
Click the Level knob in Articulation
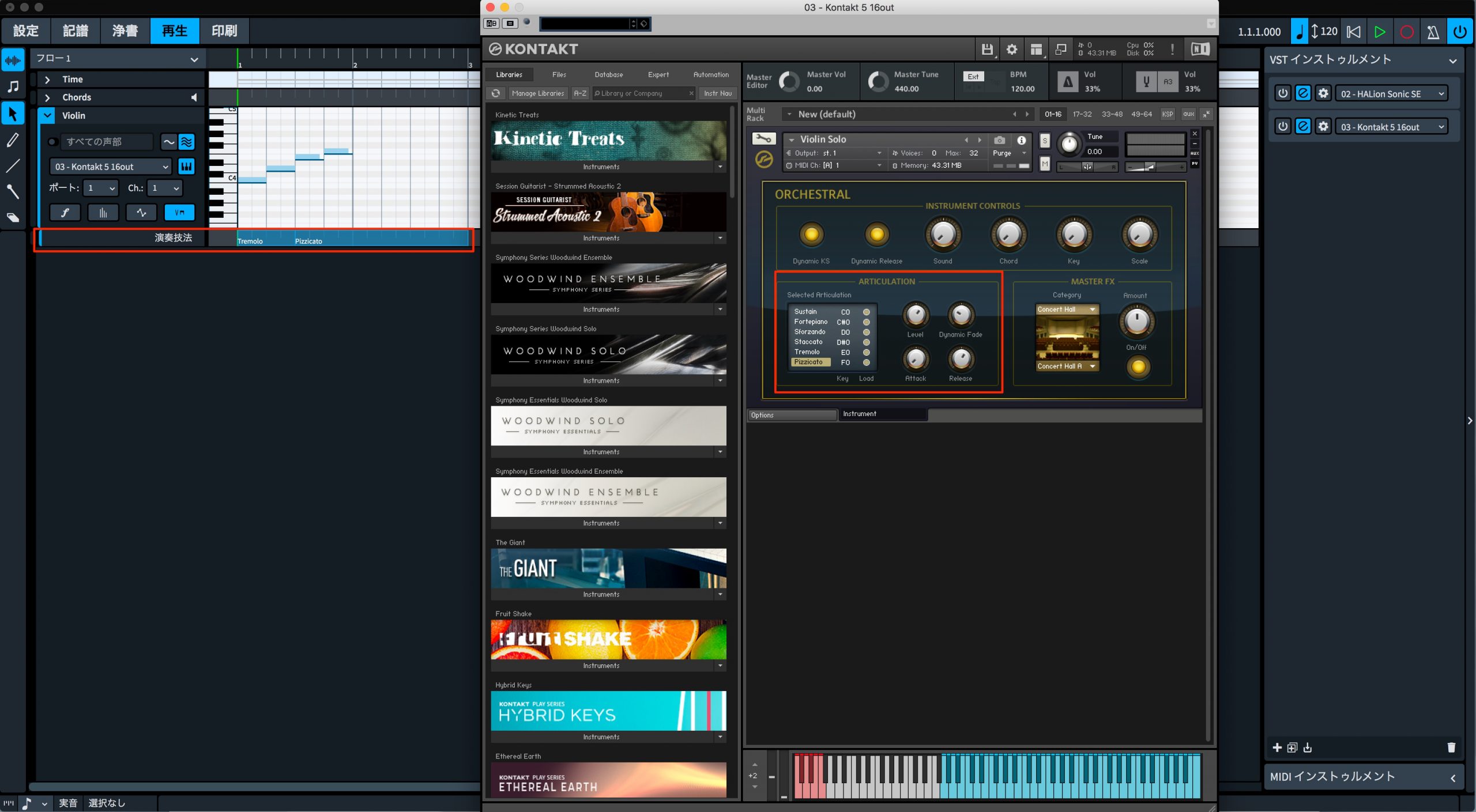[x=915, y=315]
